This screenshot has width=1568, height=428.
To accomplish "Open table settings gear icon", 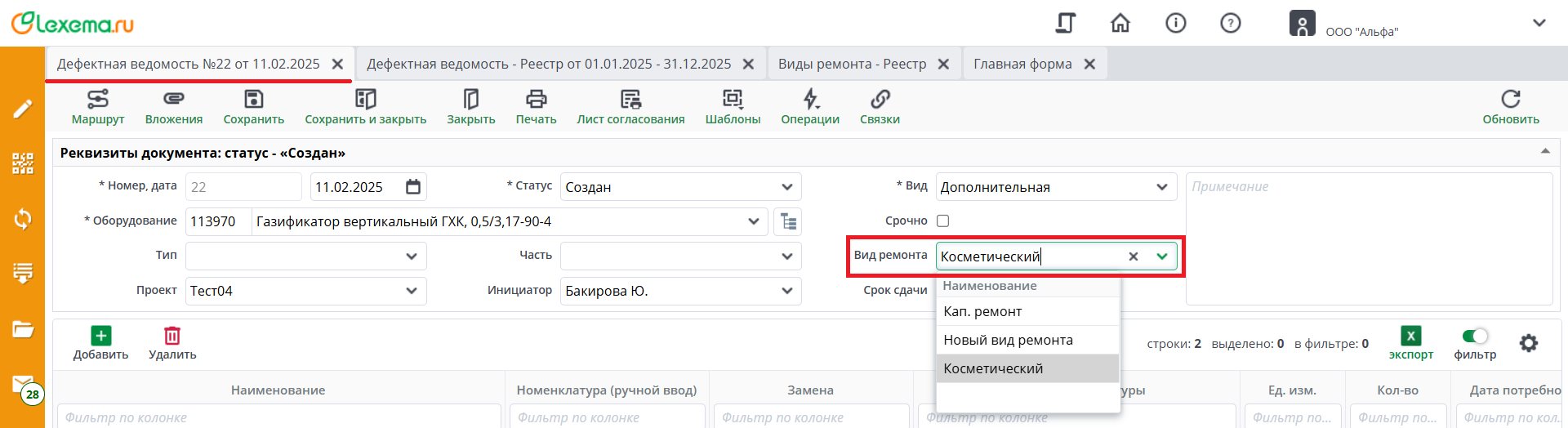I will (1528, 343).
